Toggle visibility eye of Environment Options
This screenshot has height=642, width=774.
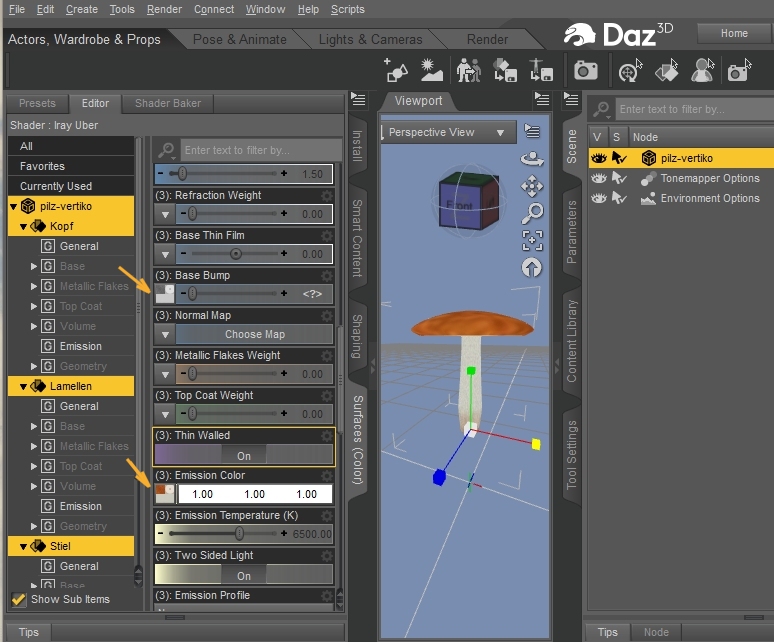pyautogui.click(x=599, y=198)
